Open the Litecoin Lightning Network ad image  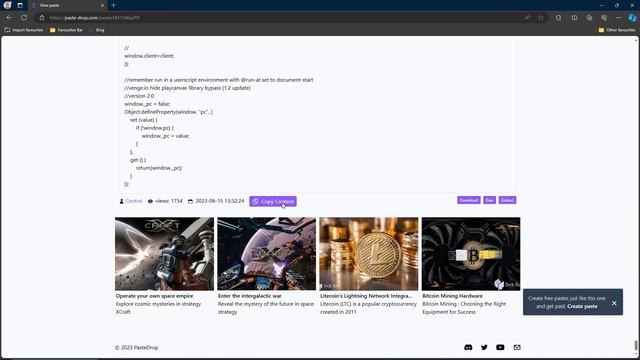coord(369,253)
